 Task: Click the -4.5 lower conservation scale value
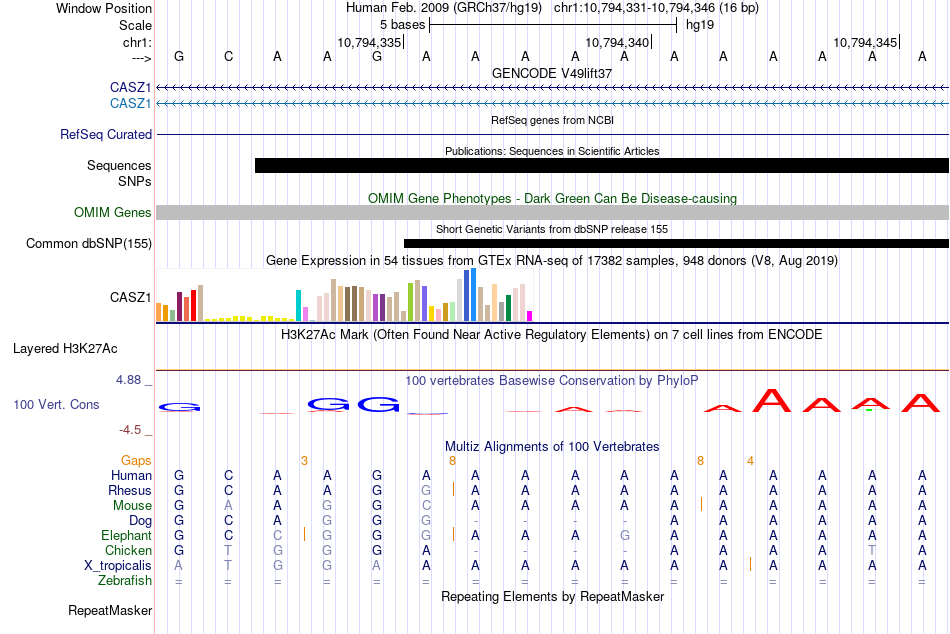tap(130, 430)
